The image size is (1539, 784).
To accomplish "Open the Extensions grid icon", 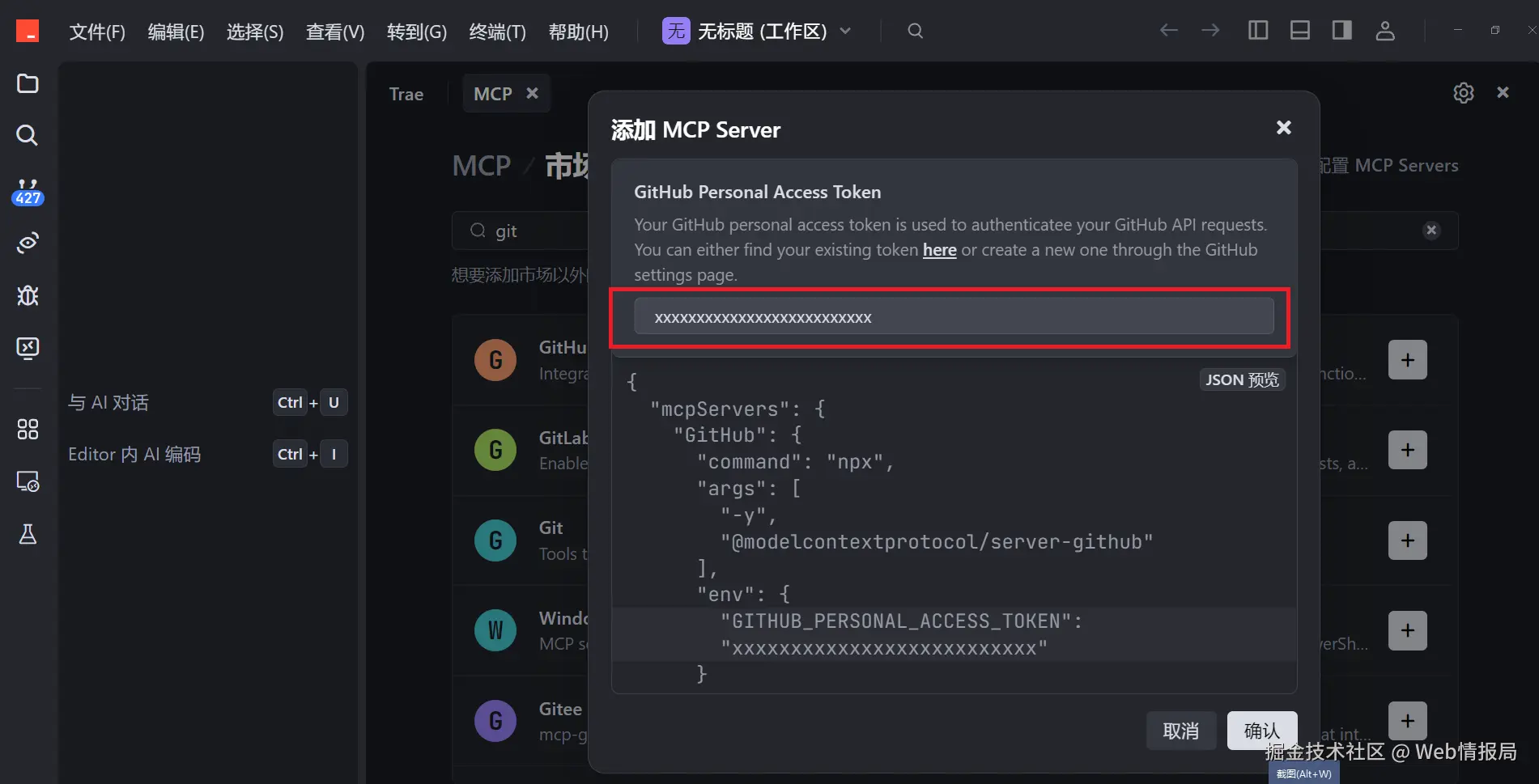I will click(x=28, y=429).
